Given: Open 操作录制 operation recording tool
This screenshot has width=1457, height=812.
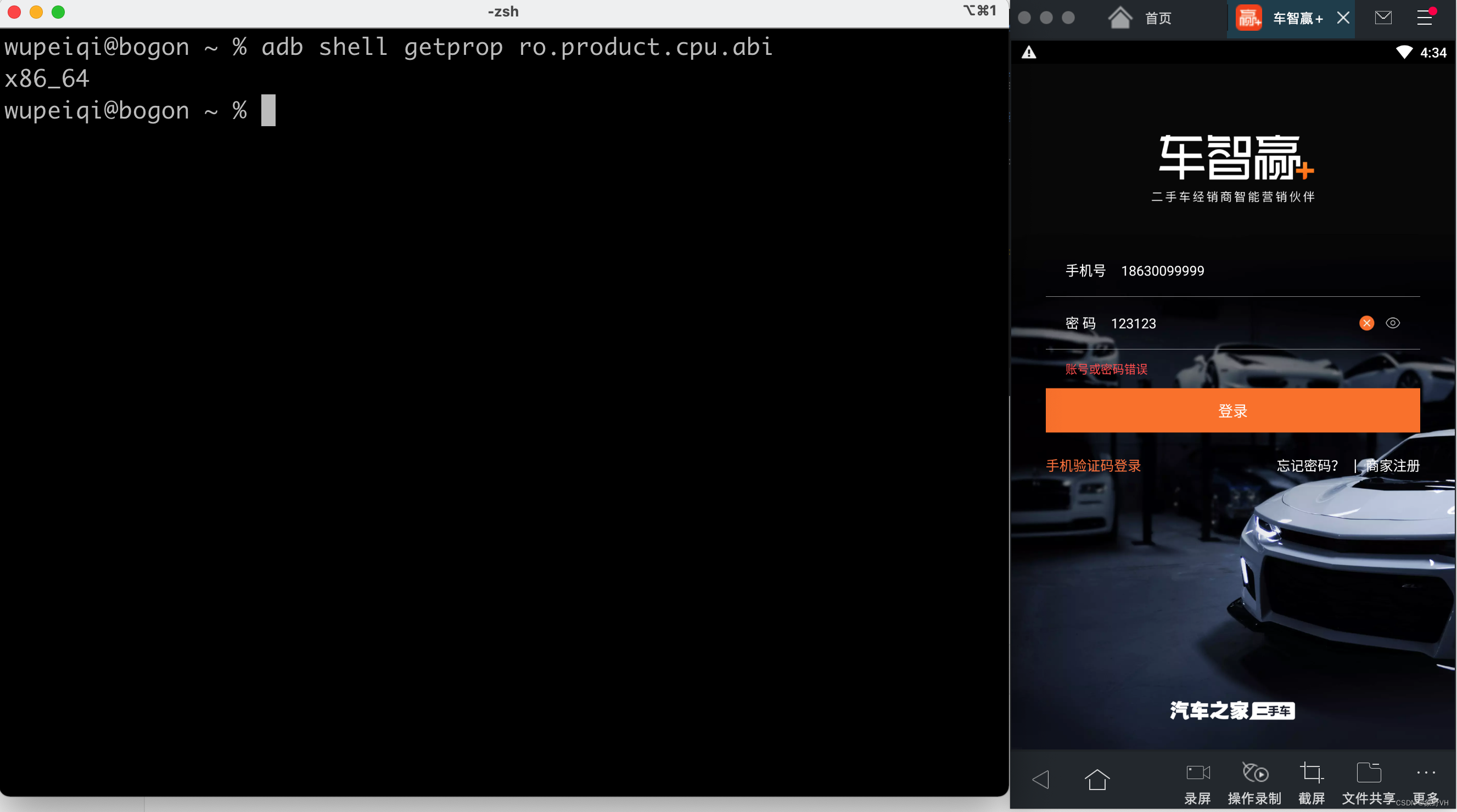Looking at the screenshot, I should 1254,783.
